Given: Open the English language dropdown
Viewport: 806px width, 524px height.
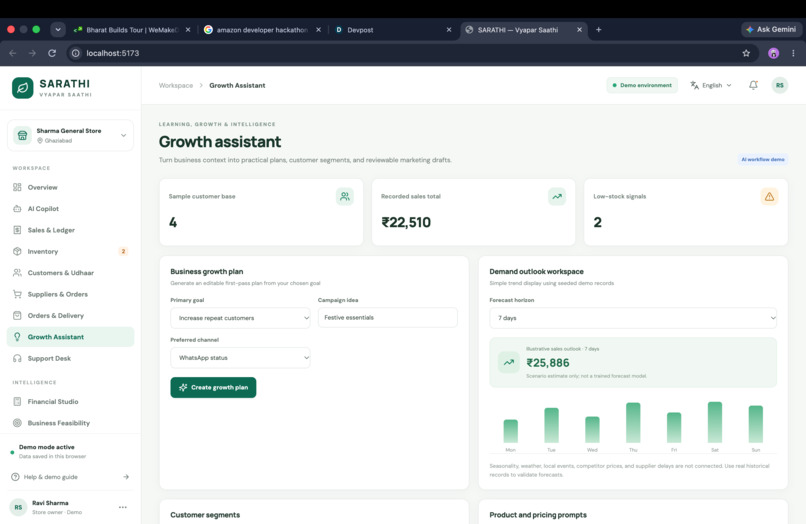Looking at the screenshot, I should pyautogui.click(x=711, y=85).
